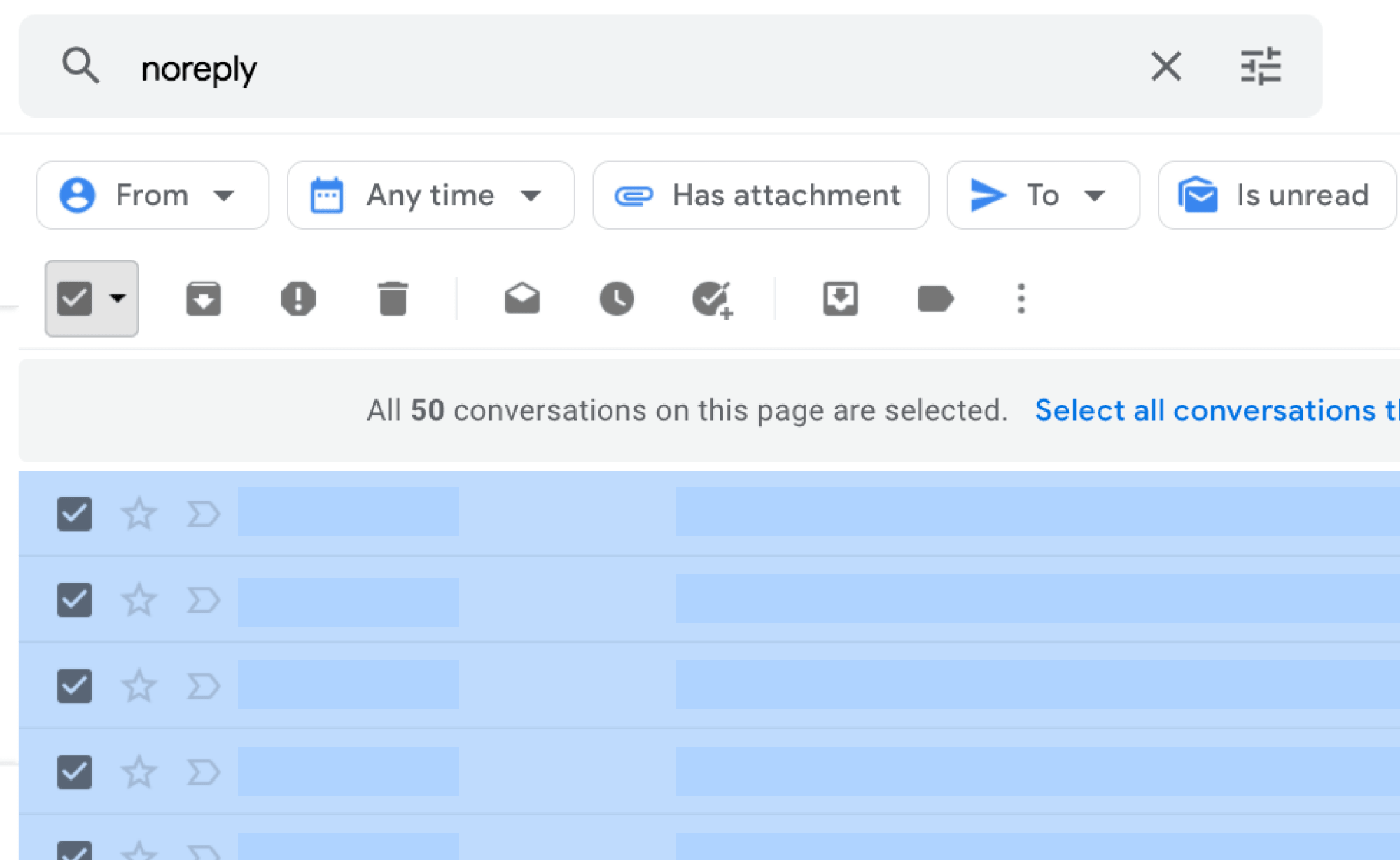Apply the Has attachment filter chip
1400x860 pixels.
pyautogui.click(x=761, y=195)
